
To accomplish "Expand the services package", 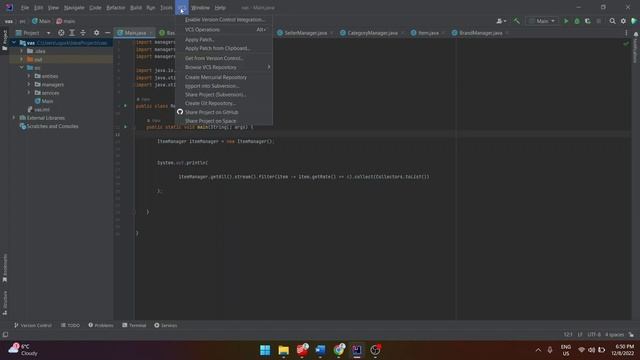I will tap(29, 93).
